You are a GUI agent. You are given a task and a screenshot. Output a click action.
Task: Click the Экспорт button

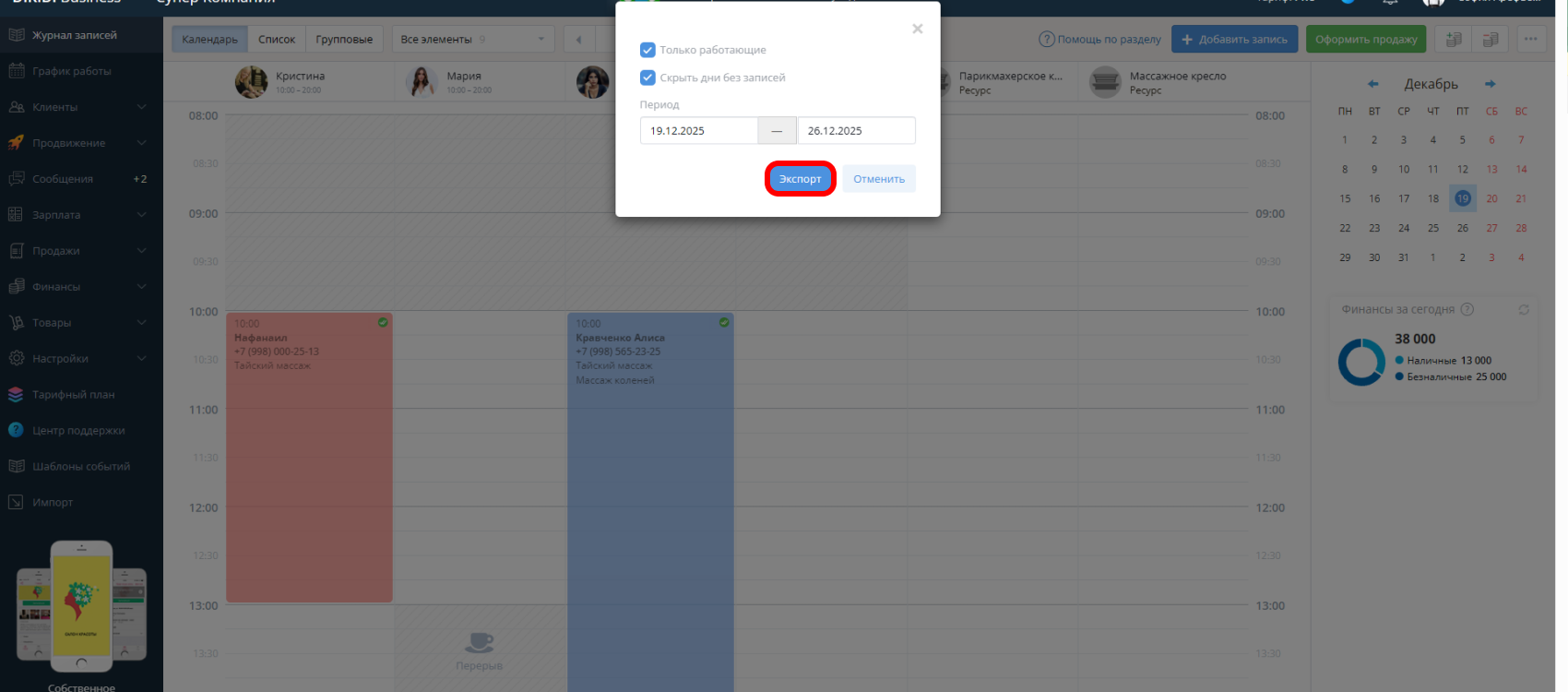coord(800,179)
